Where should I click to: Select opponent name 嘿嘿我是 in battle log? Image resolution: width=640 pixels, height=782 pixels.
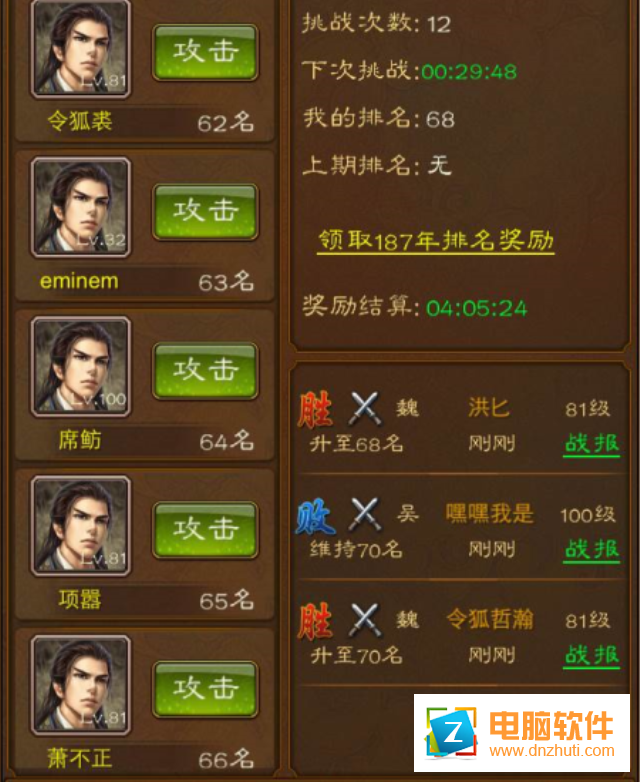tap(489, 514)
